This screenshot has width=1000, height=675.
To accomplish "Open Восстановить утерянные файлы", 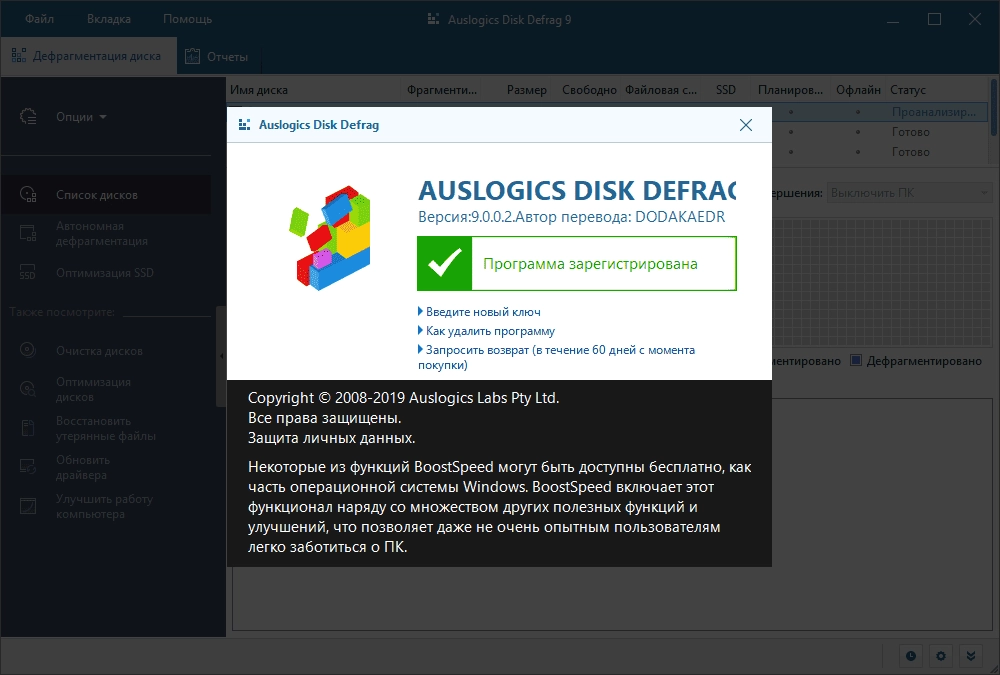I will (106, 428).
